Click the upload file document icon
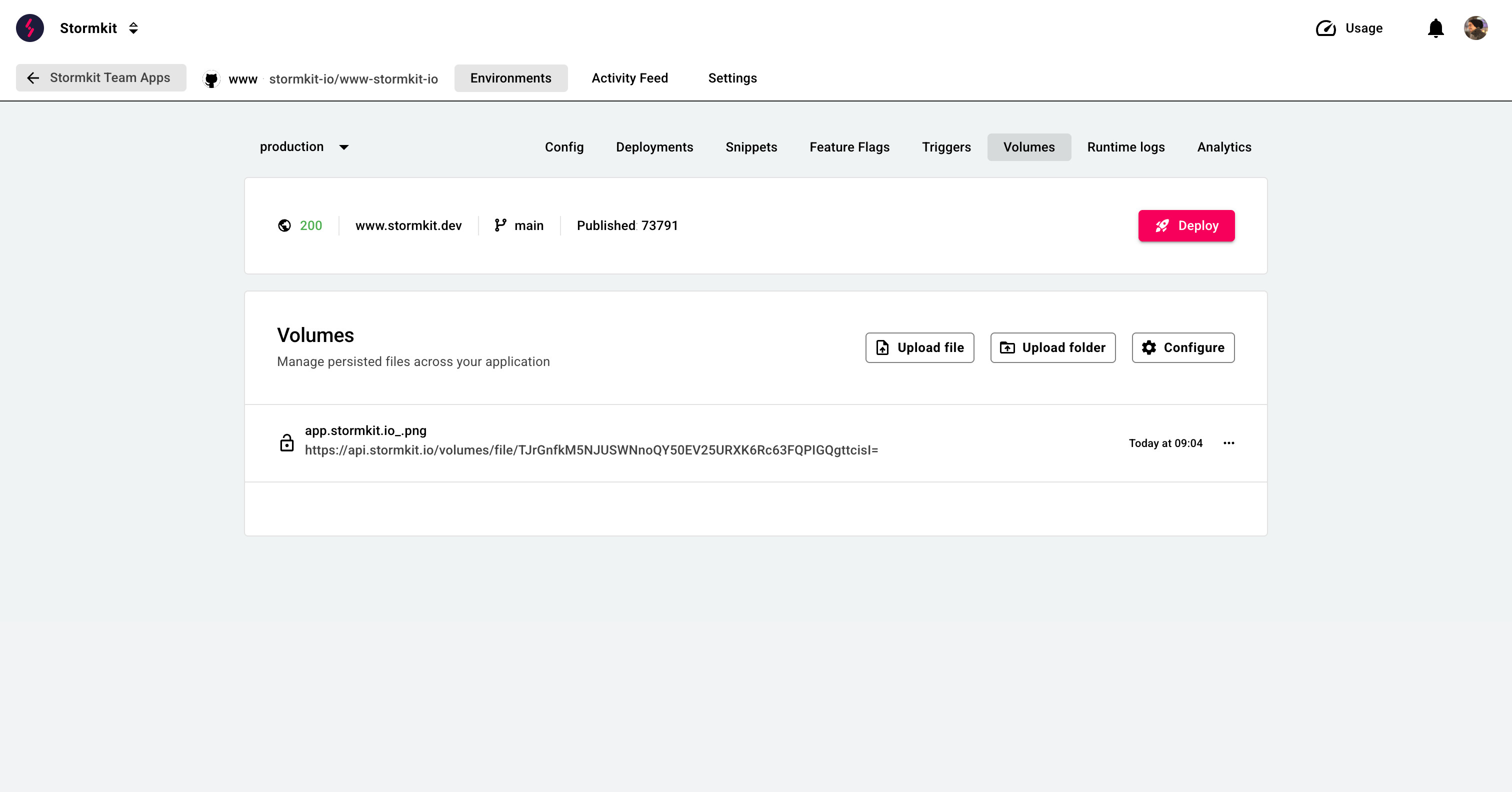The image size is (1512, 792). 882,347
